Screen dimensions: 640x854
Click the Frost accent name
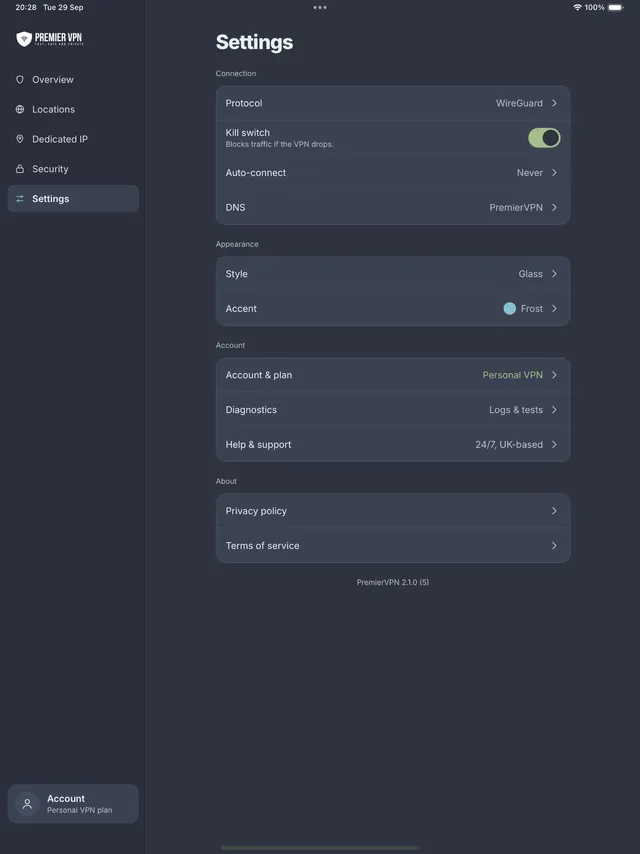[x=532, y=309]
